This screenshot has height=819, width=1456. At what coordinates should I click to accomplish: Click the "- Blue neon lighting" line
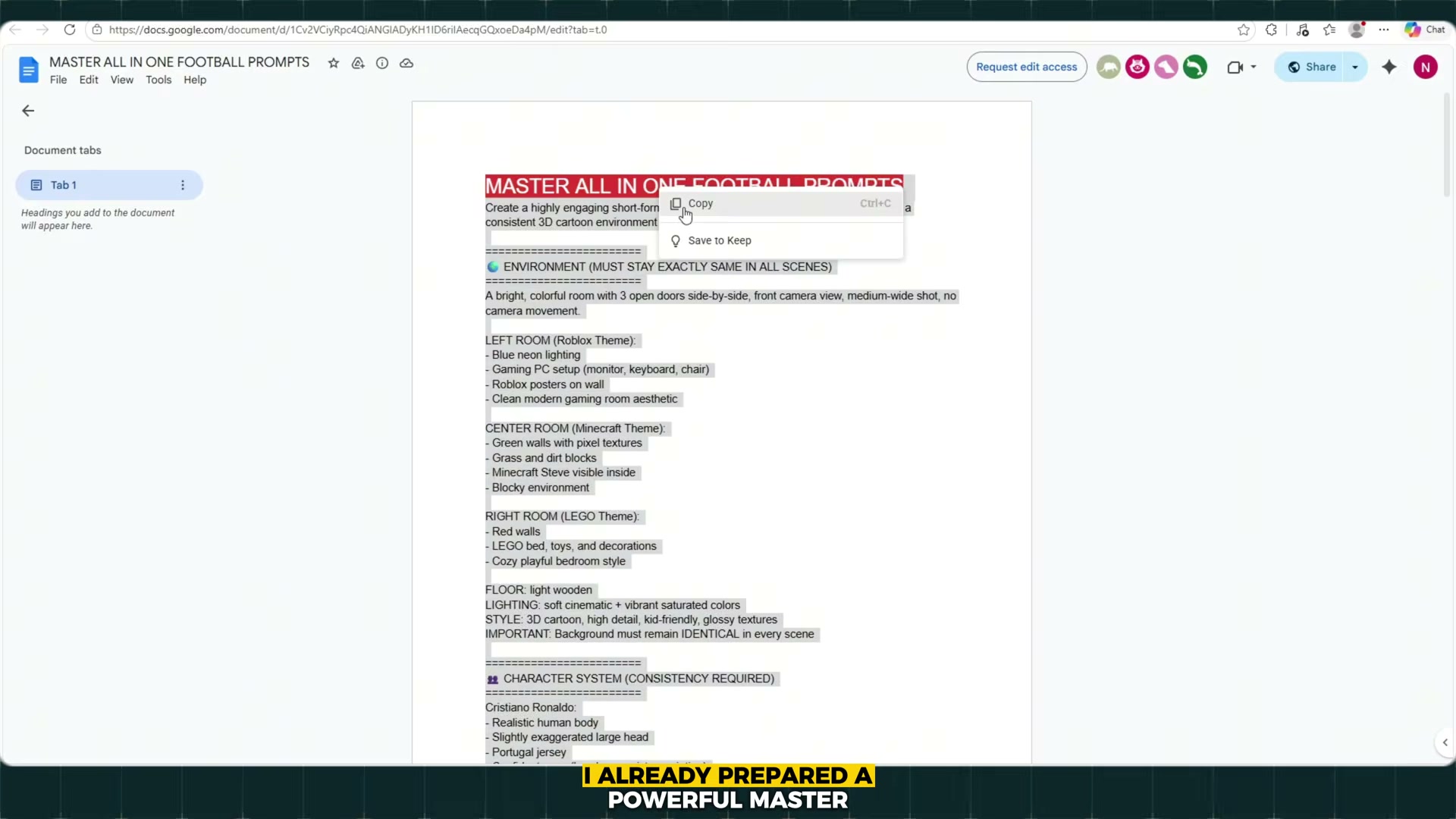click(533, 355)
